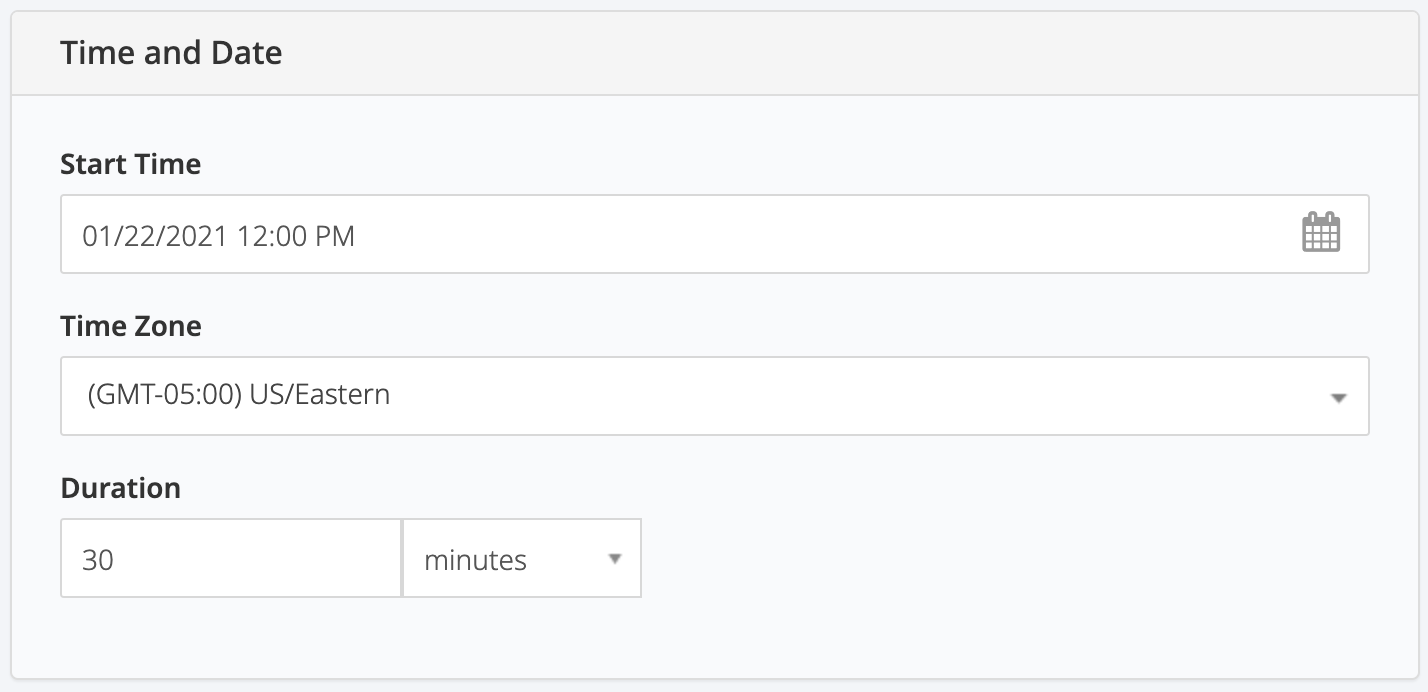The image size is (1428, 692).
Task: Expand the minutes unit dropdown arrow
Action: (615, 559)
